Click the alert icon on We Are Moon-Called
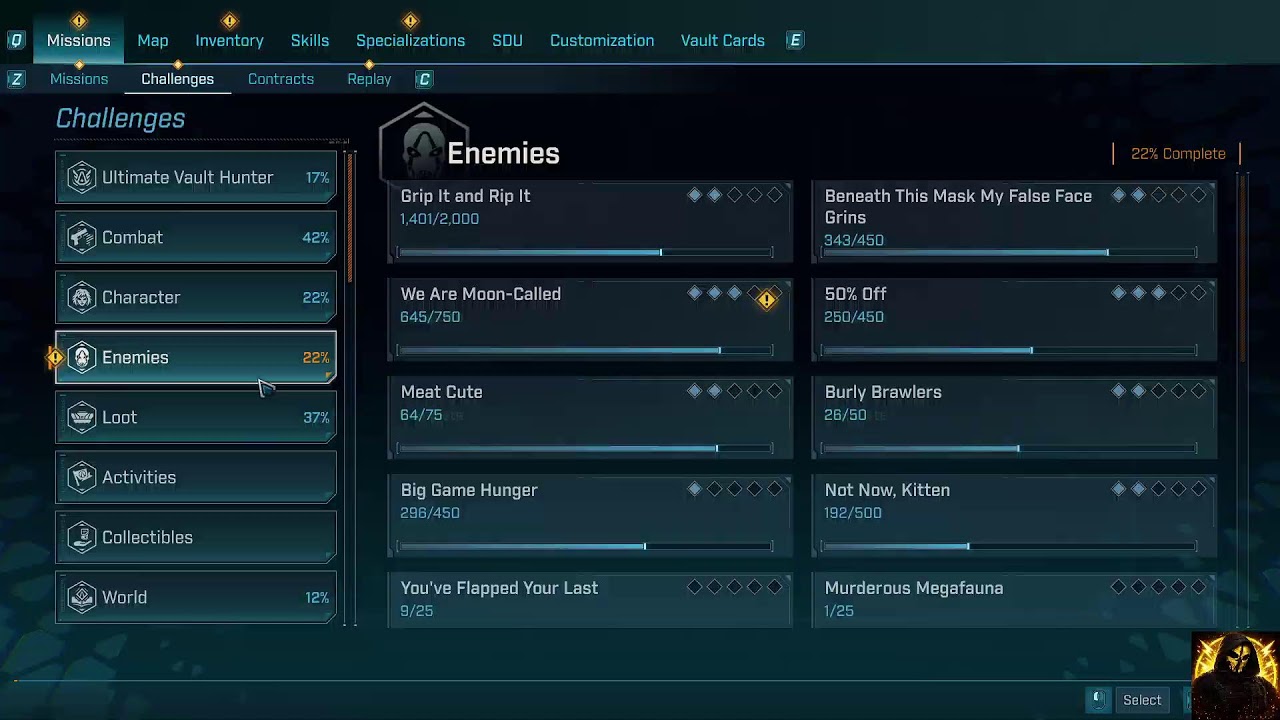This screenshot has width=1280, height=720. (767, 299)
